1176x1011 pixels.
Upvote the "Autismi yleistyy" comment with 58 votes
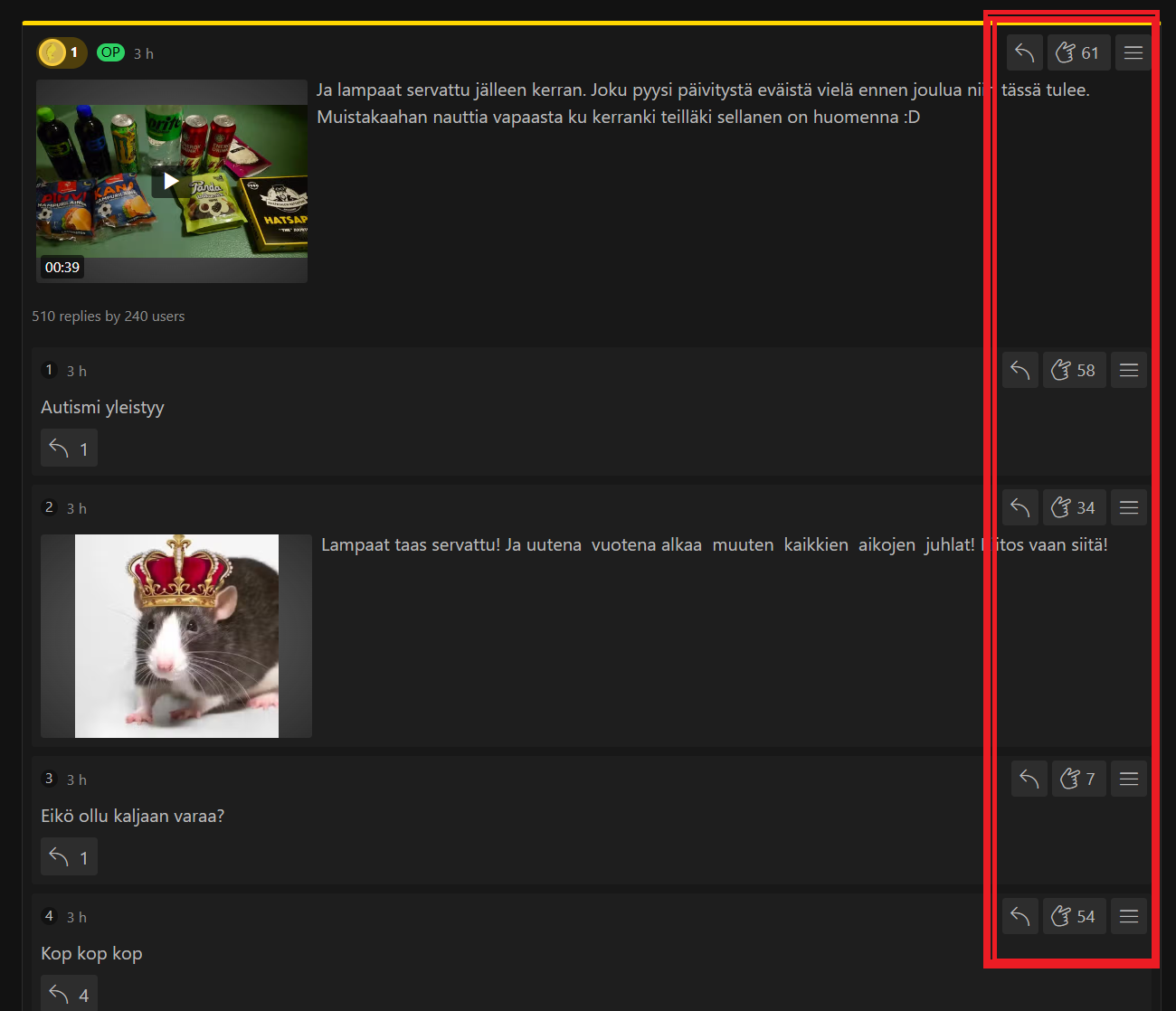pos(1074,371)
